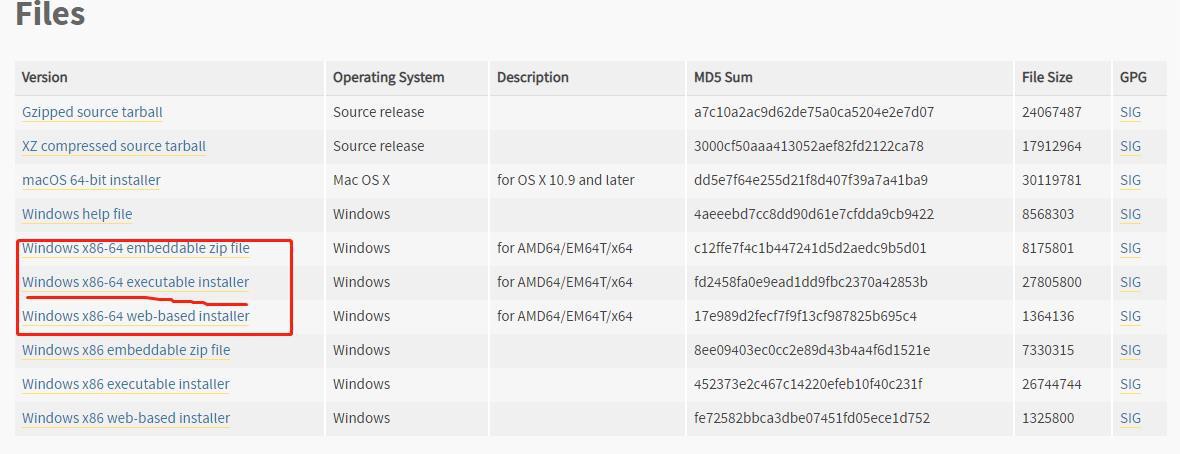Click SIG for Windows x86 web-based installer
Screen dimensions: 1180x454
(1130, 418)
